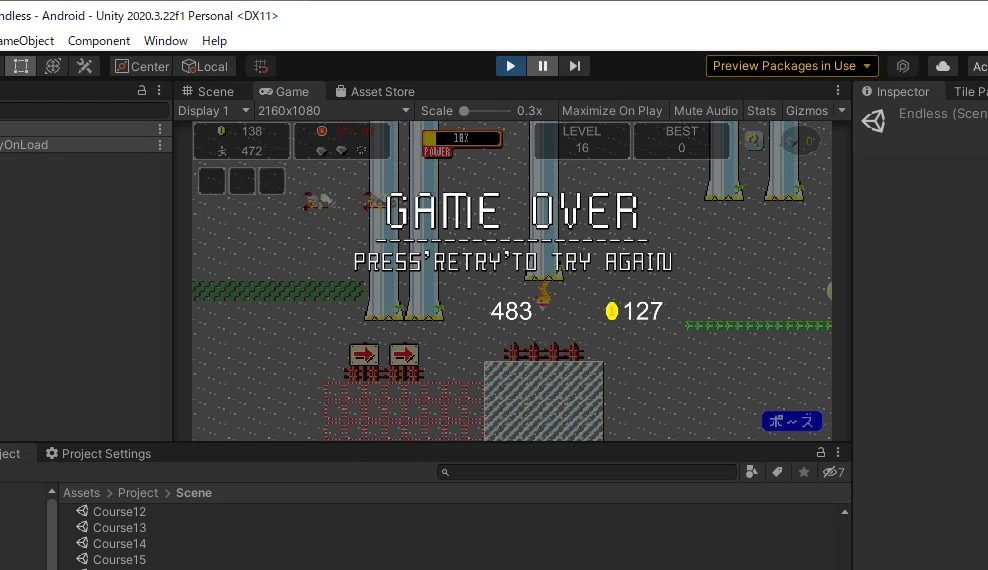The height and width of the screenshot is (570, 988).
Task: Click the favorites star icon
Action: point(804,472)
